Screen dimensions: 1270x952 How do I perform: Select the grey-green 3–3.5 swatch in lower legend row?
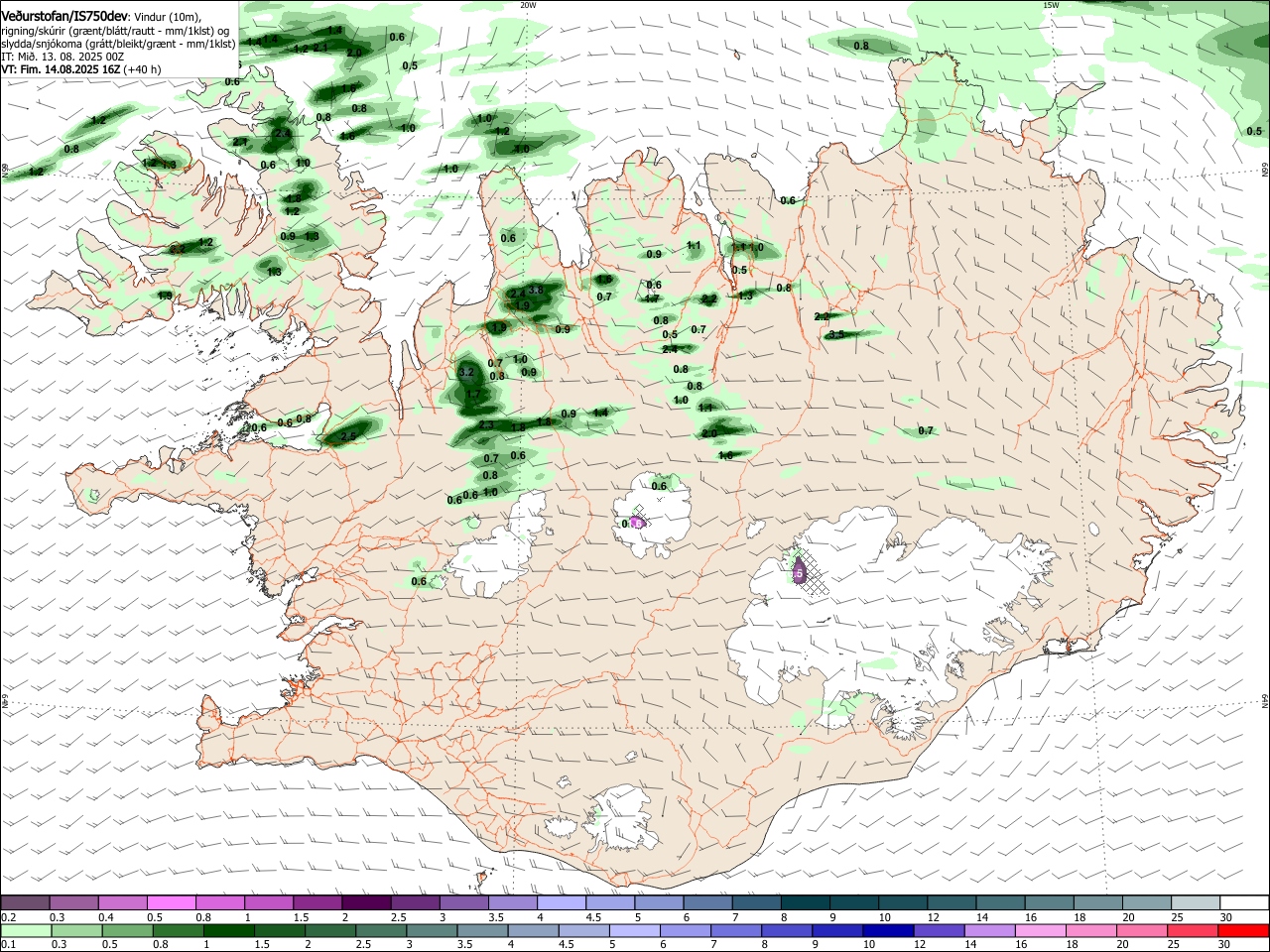click(x=431, y=931)
